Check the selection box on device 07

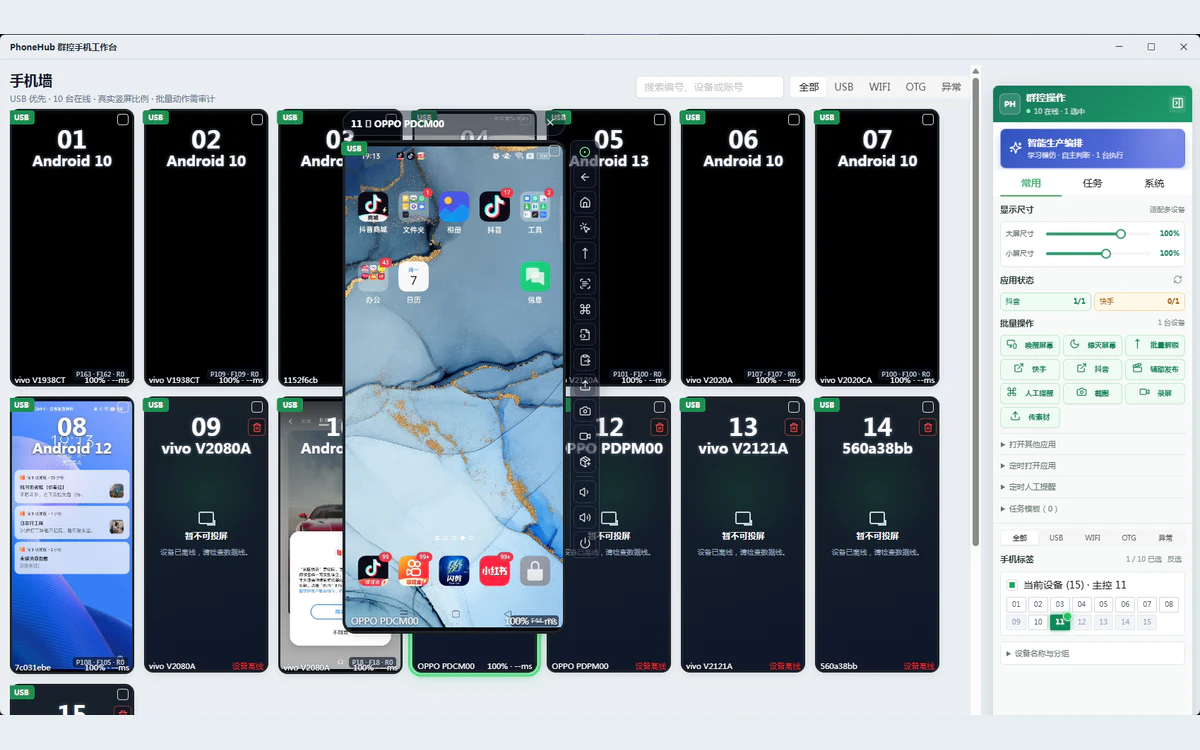pyautogui.click(x=928, y=119)
